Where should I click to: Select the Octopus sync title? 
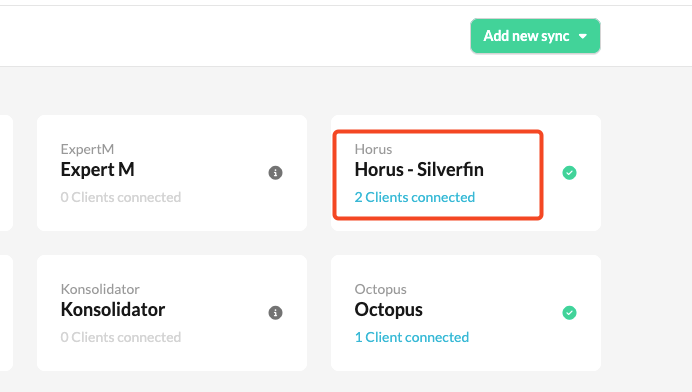pos(388,309)
